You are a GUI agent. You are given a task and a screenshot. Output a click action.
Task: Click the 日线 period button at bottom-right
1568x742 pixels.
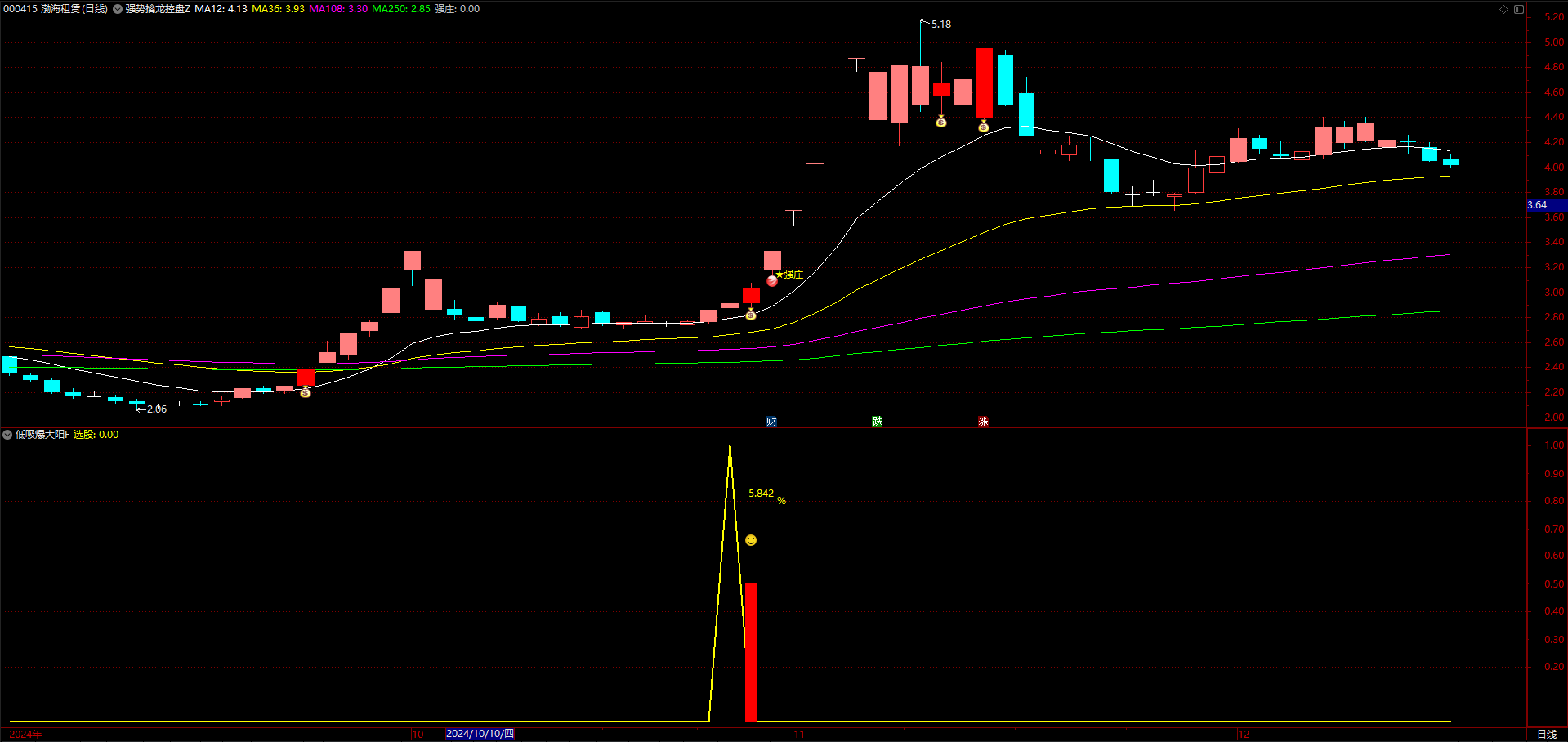(1547, 734)
